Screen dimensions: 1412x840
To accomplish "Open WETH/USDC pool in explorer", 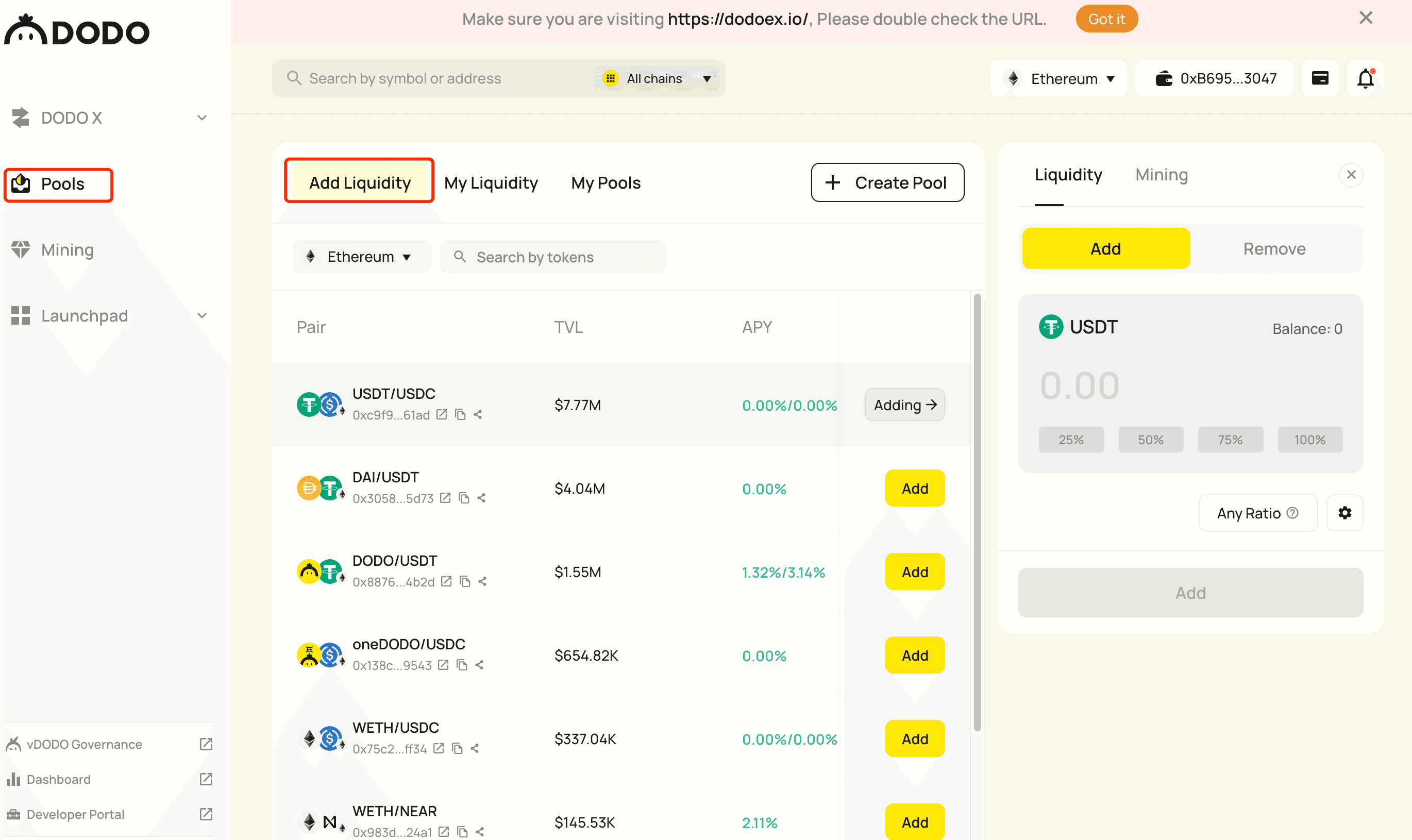I will pyautogui.click(x=439, y=748).
